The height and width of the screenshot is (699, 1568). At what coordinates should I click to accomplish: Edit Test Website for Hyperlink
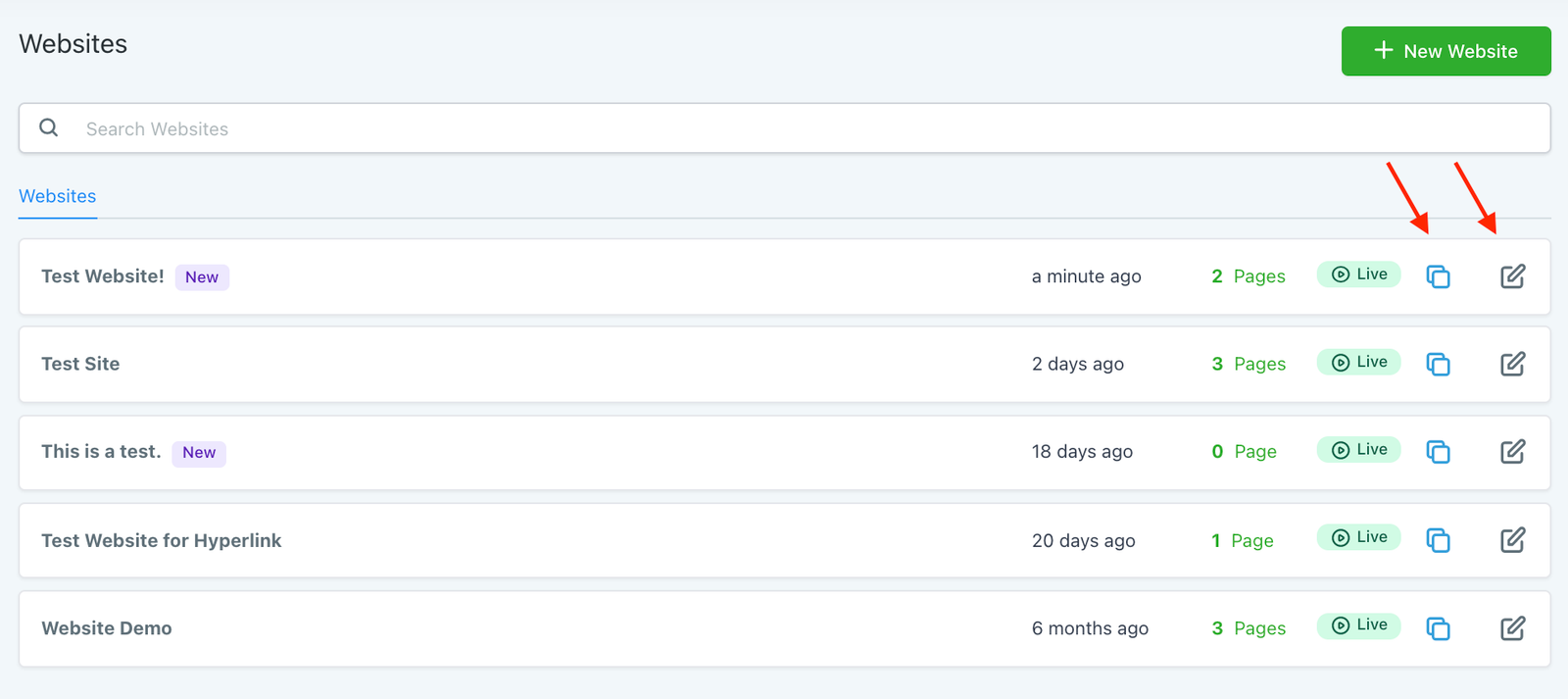(x=1512, y=539)
